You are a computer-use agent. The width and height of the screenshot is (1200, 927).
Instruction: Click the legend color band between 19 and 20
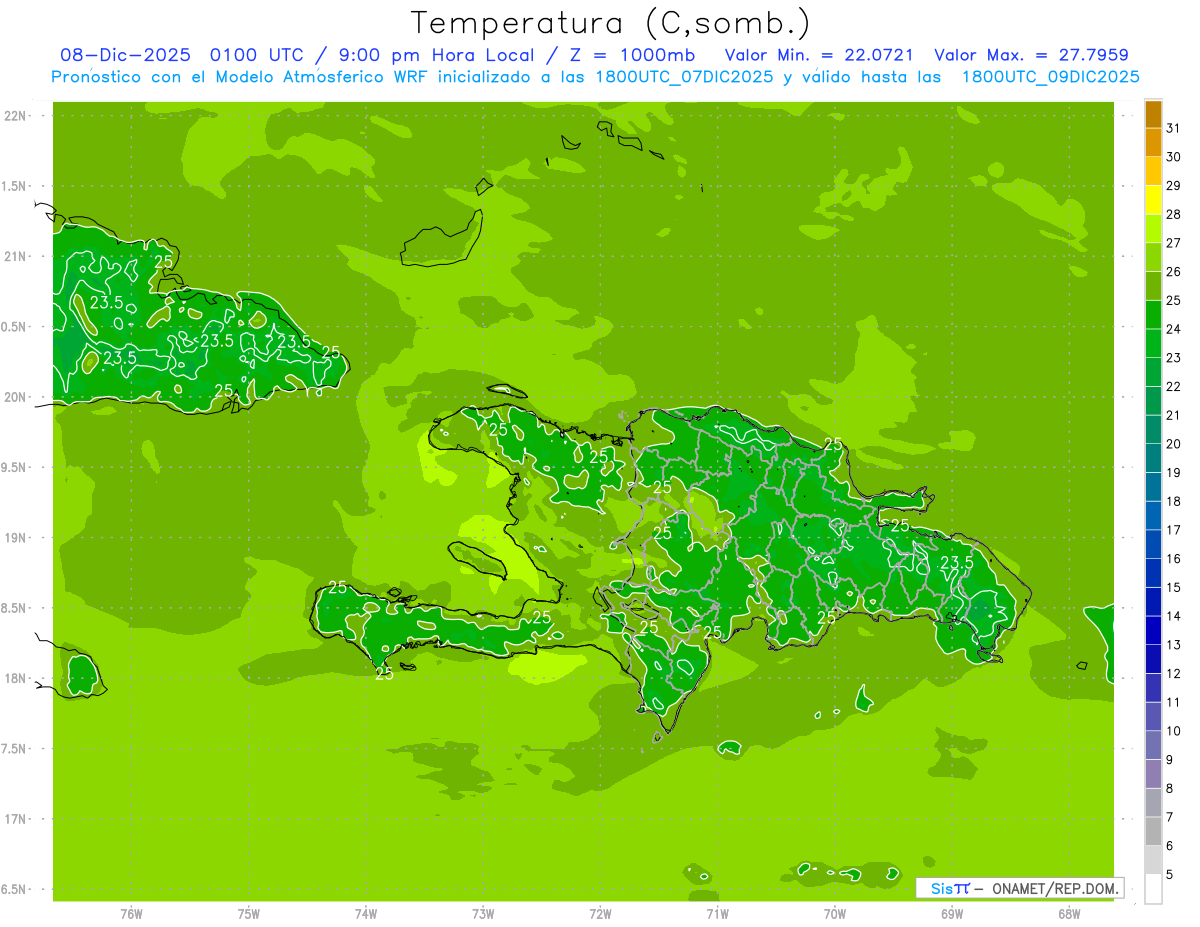1153,458
